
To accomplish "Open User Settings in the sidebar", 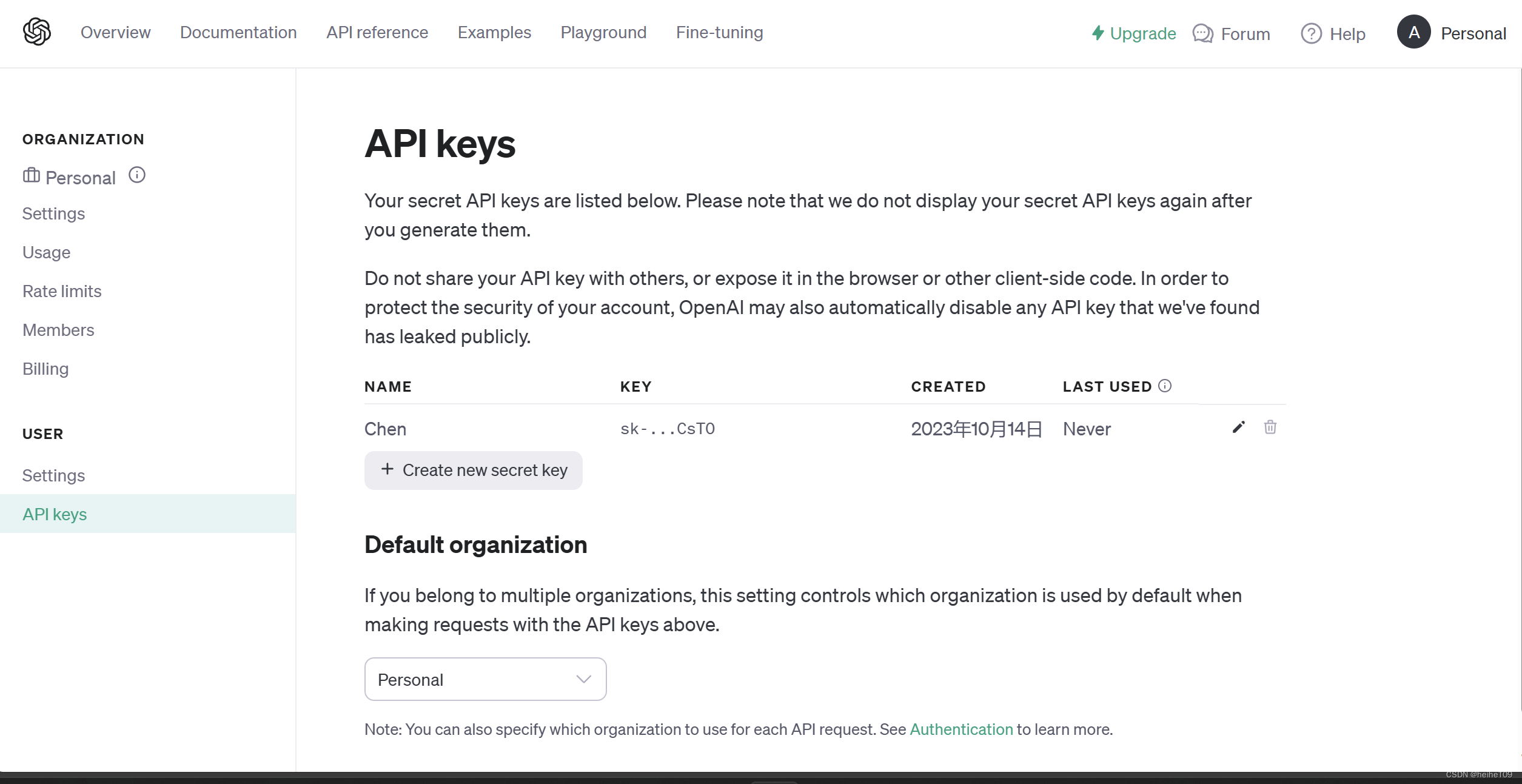I will tap(53, 475).
